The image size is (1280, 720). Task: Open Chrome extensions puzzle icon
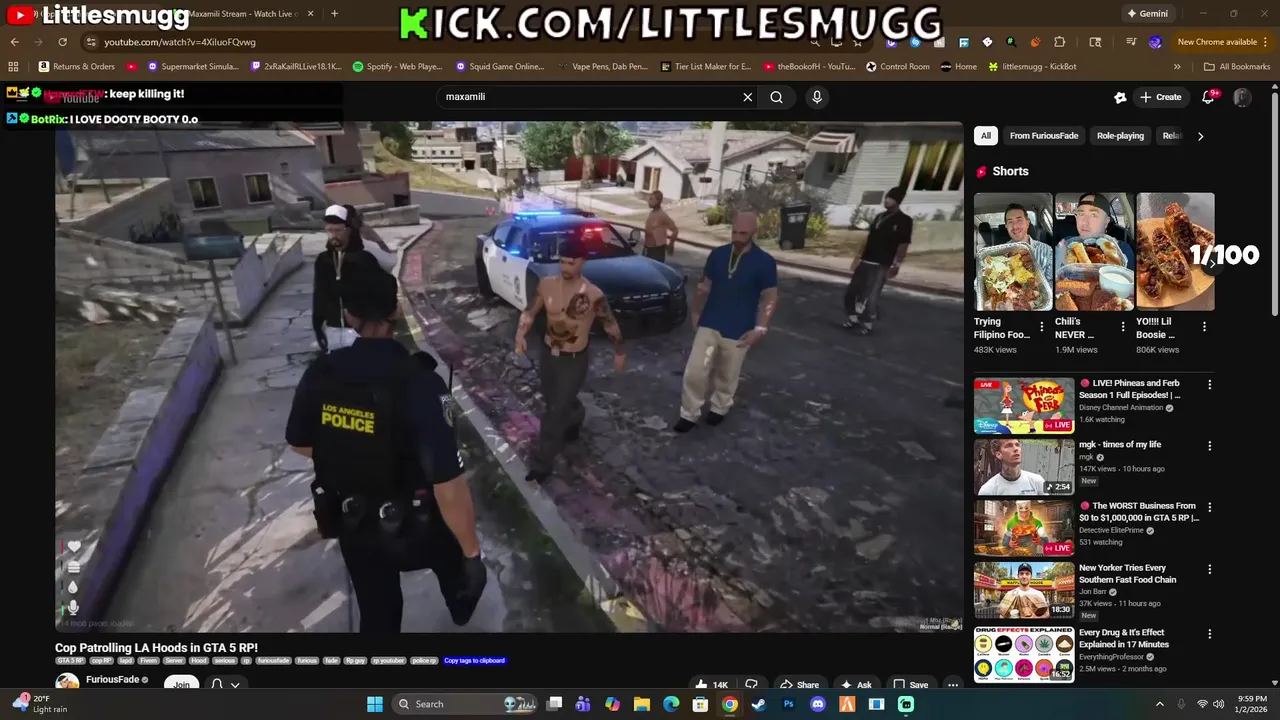[1060, 42]
